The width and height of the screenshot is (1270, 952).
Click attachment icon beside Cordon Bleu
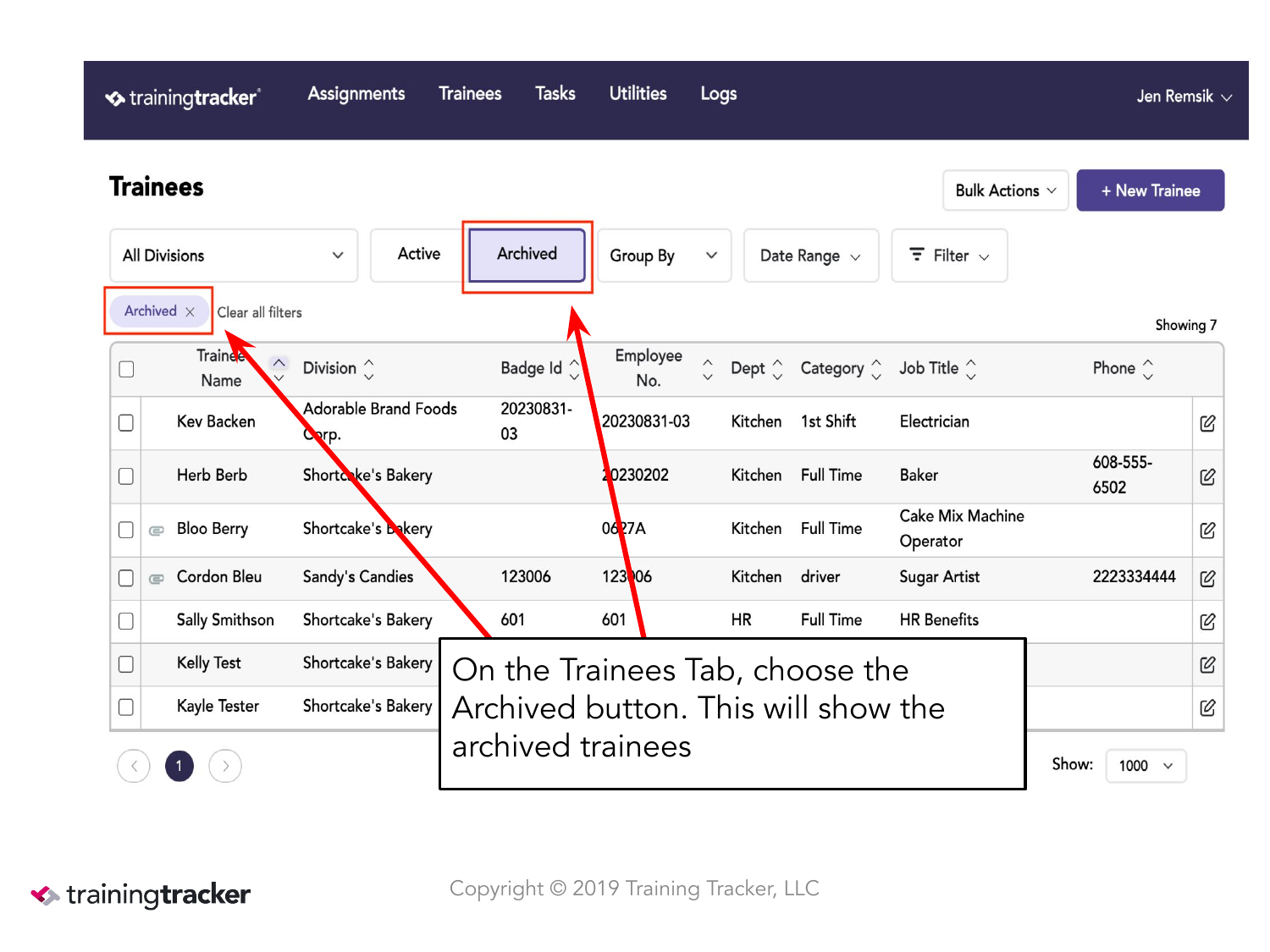tap(157, 579)
